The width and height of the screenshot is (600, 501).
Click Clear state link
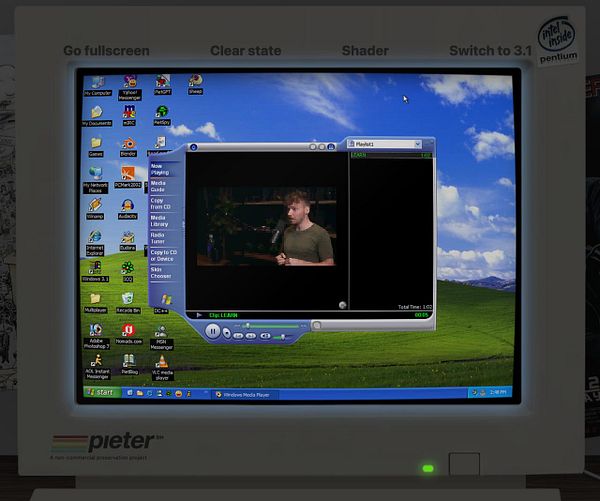click(246, 51)
